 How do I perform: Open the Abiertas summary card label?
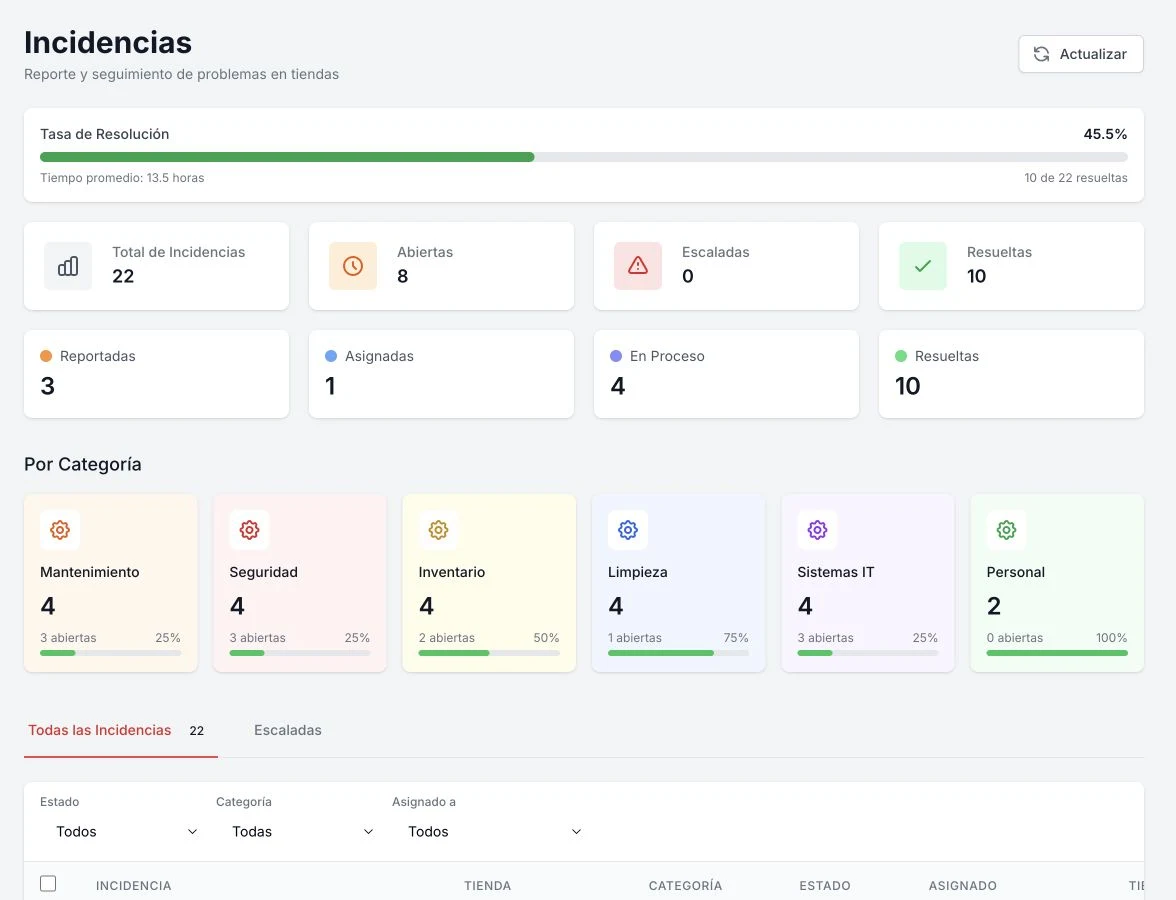pos(424,252)
